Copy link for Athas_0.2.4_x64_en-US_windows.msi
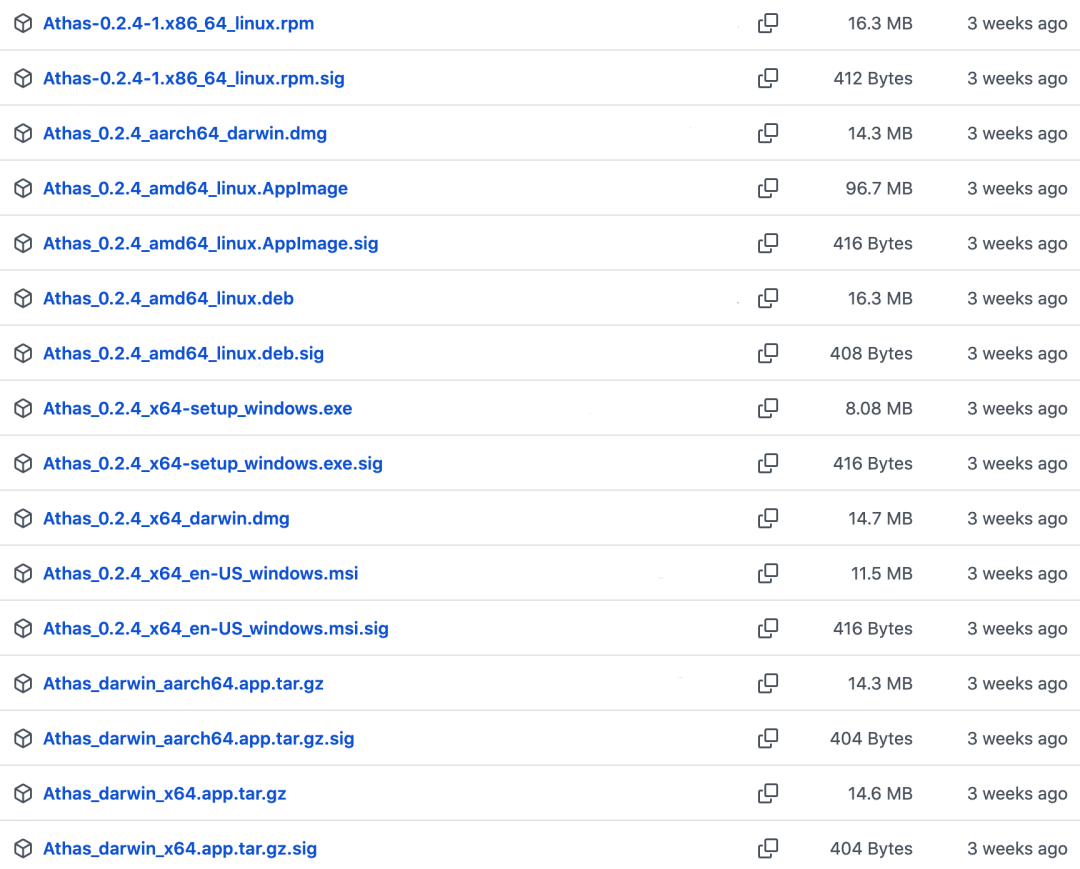1080x869 pixels. [x=768, y=574]
